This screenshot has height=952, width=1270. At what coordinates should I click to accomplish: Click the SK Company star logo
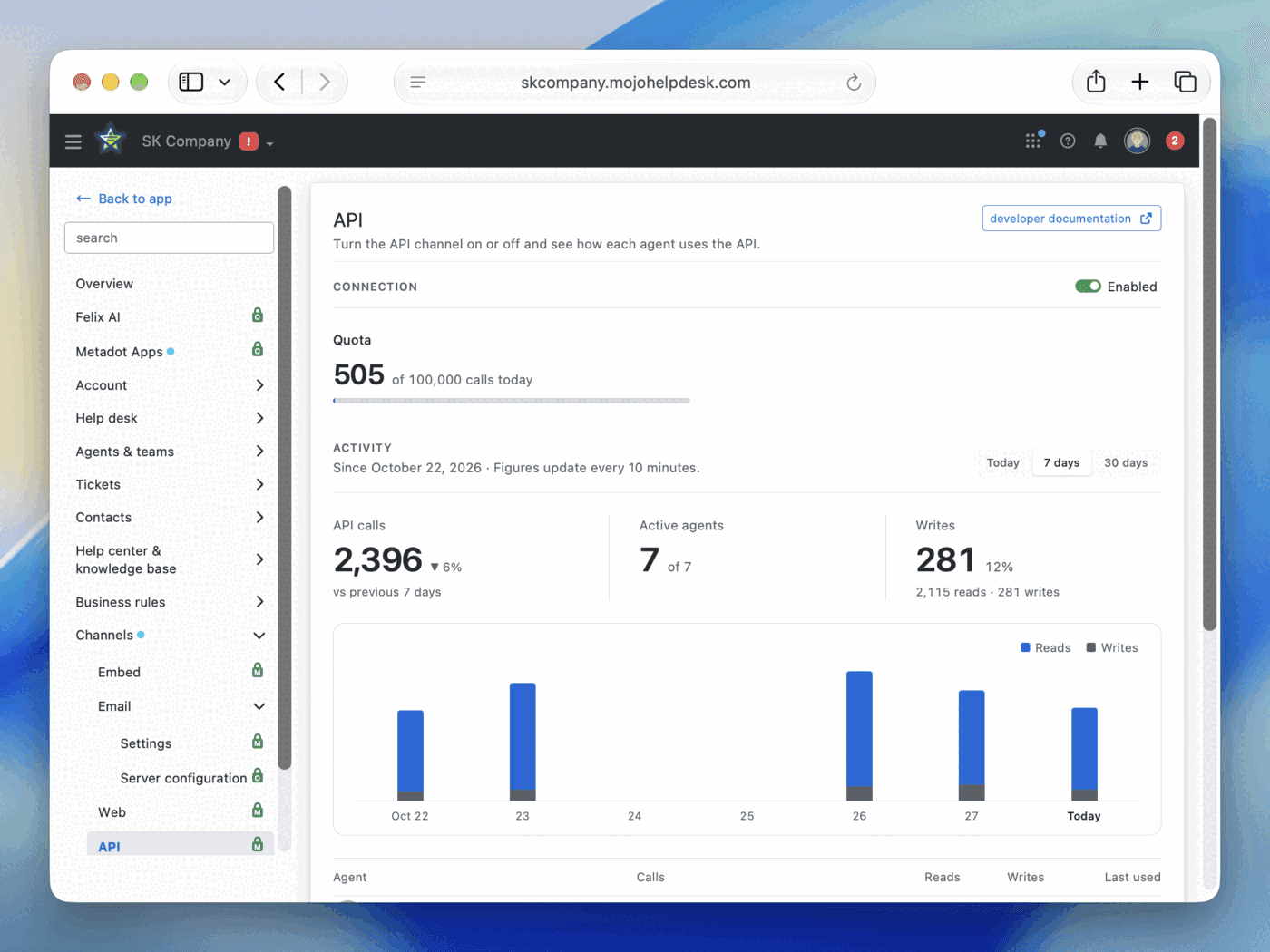[111, 141]
